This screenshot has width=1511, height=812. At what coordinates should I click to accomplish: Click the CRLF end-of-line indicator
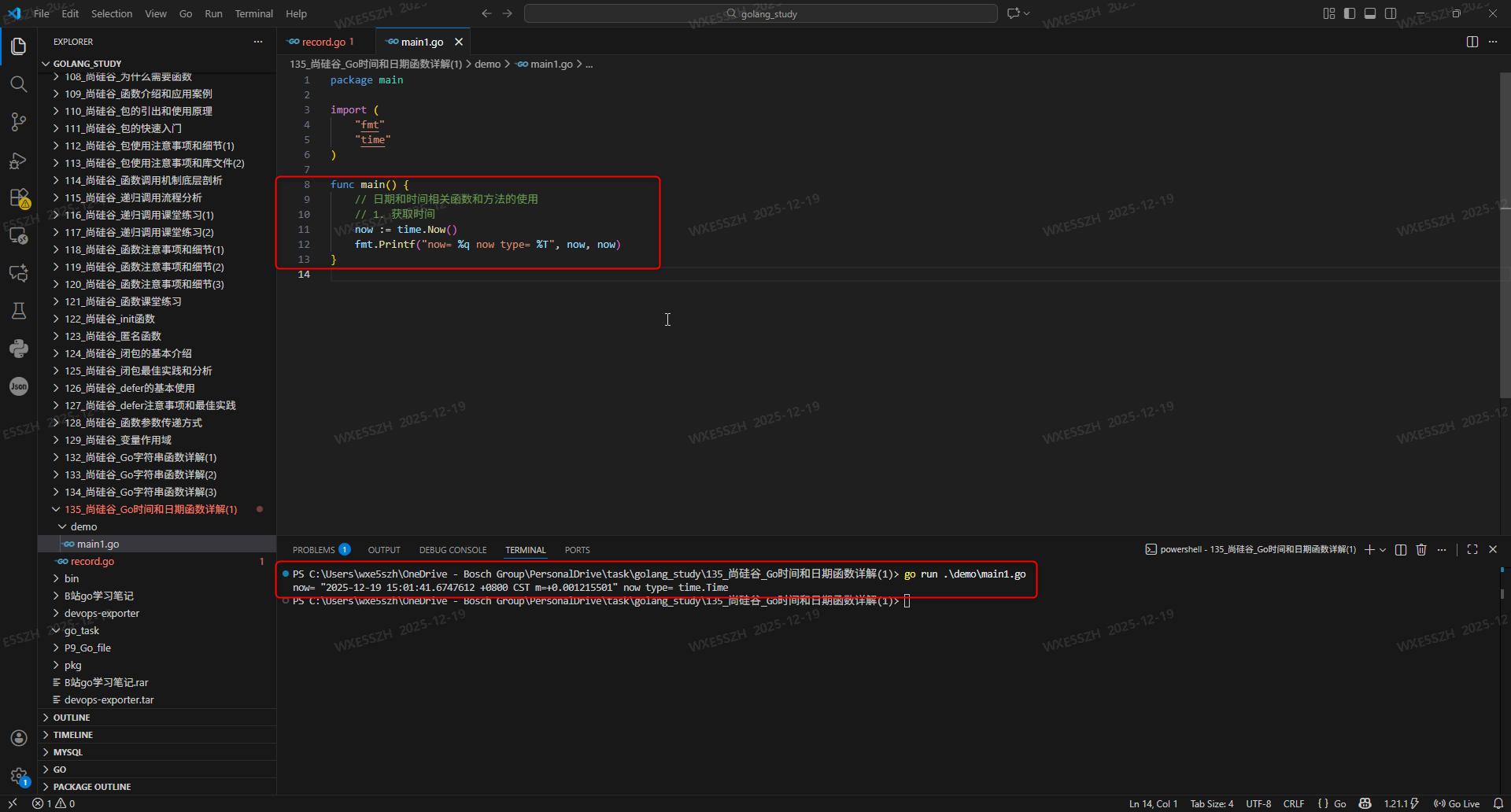coord(1294,803)
